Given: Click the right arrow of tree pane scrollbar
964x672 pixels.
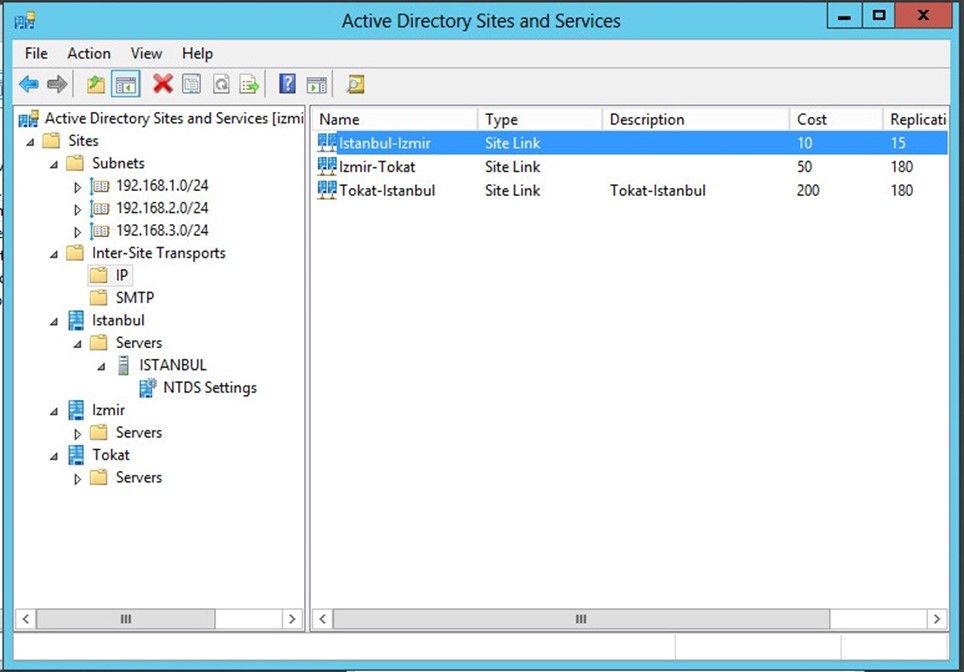Looking at the screenshot, I should pyautogui.click(x=292, y=619).
